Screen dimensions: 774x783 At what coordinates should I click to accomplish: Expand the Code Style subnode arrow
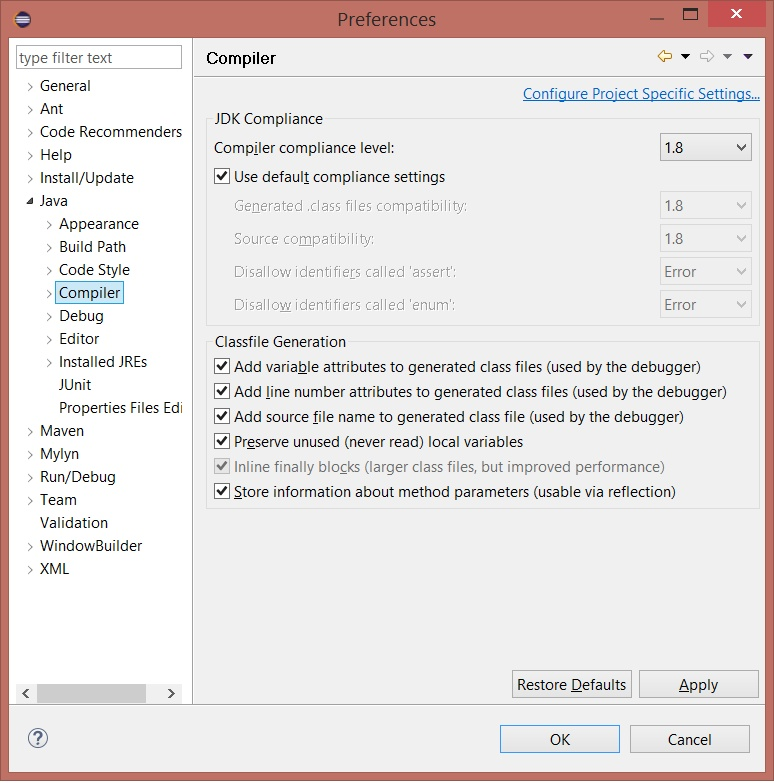49,271
